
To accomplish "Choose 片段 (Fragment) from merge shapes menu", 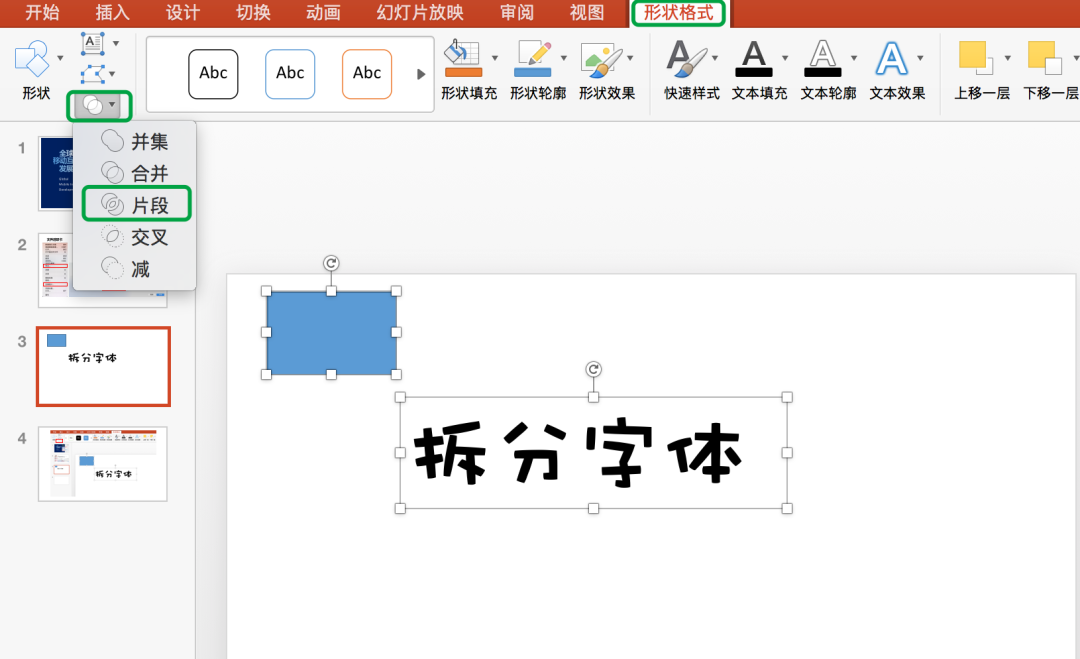I will pos(136,205).
